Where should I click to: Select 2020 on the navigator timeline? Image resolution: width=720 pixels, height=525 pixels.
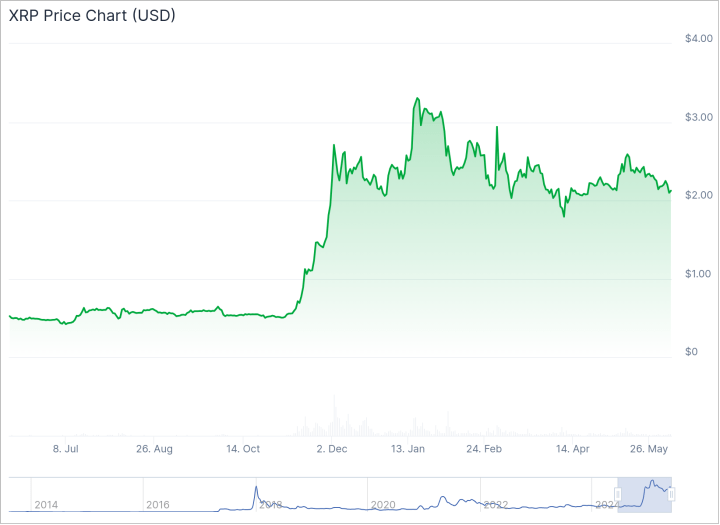[x=382, y=505]
